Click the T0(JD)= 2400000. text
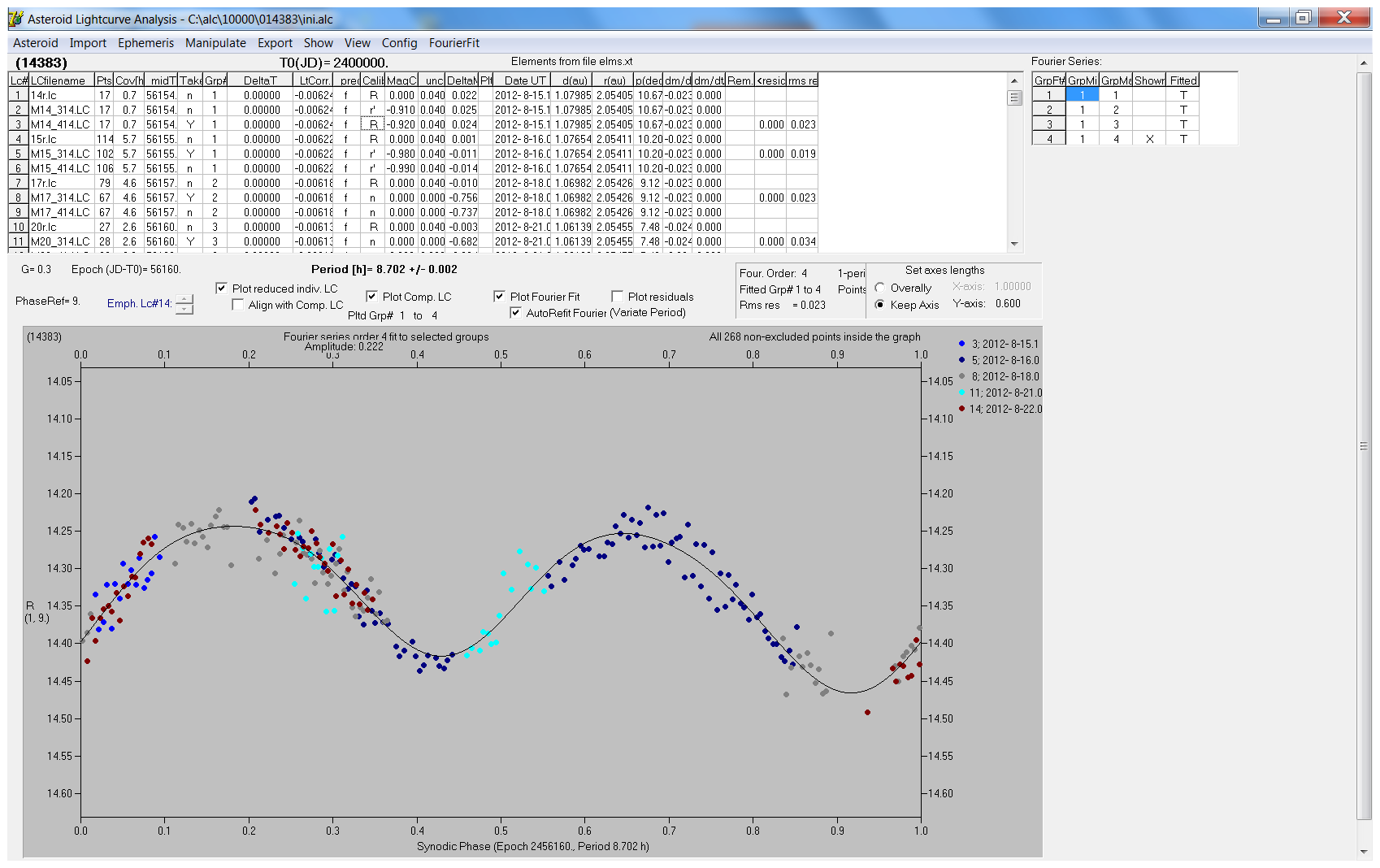The height and width of the screenshot is (868, 1380). [334, 63]
